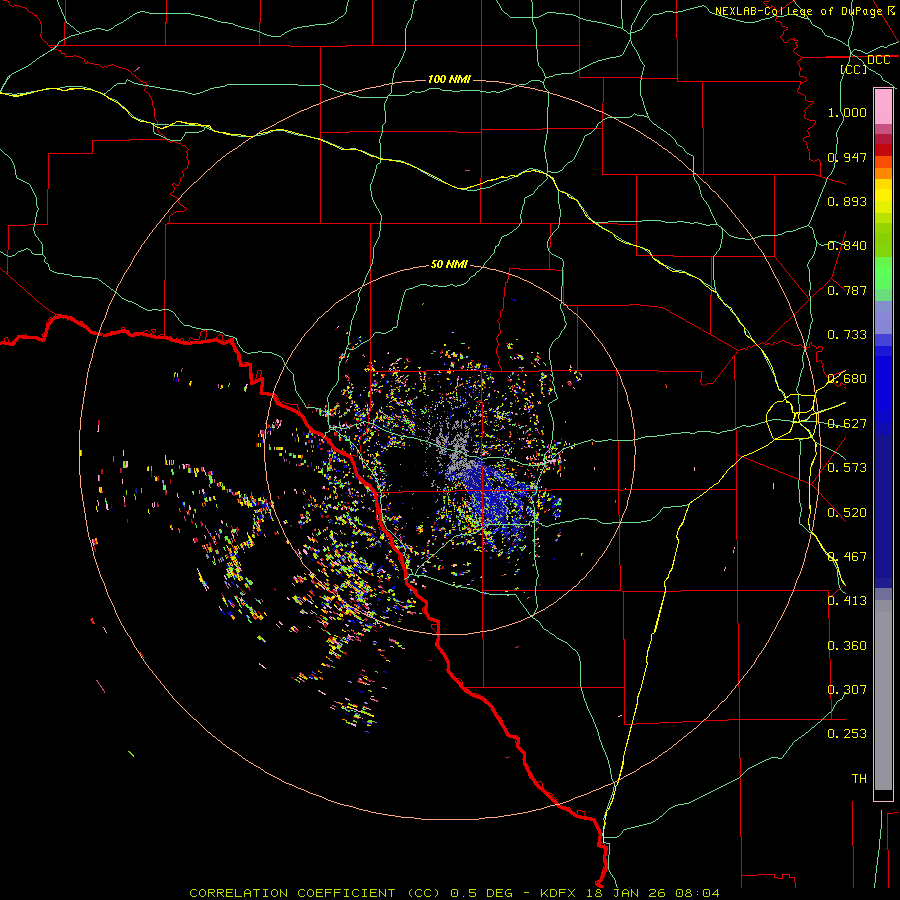The image size is (900, 900).
Task: Click the 0.893 legend value
Action: [x=847, y=201]
